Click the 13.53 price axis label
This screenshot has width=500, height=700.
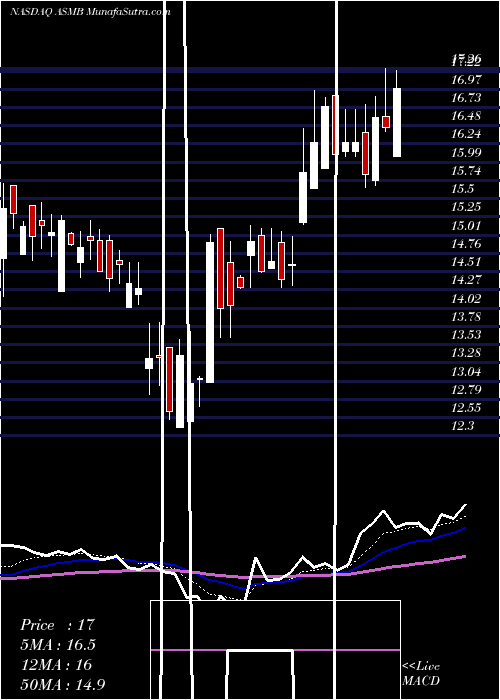point(467,335)
